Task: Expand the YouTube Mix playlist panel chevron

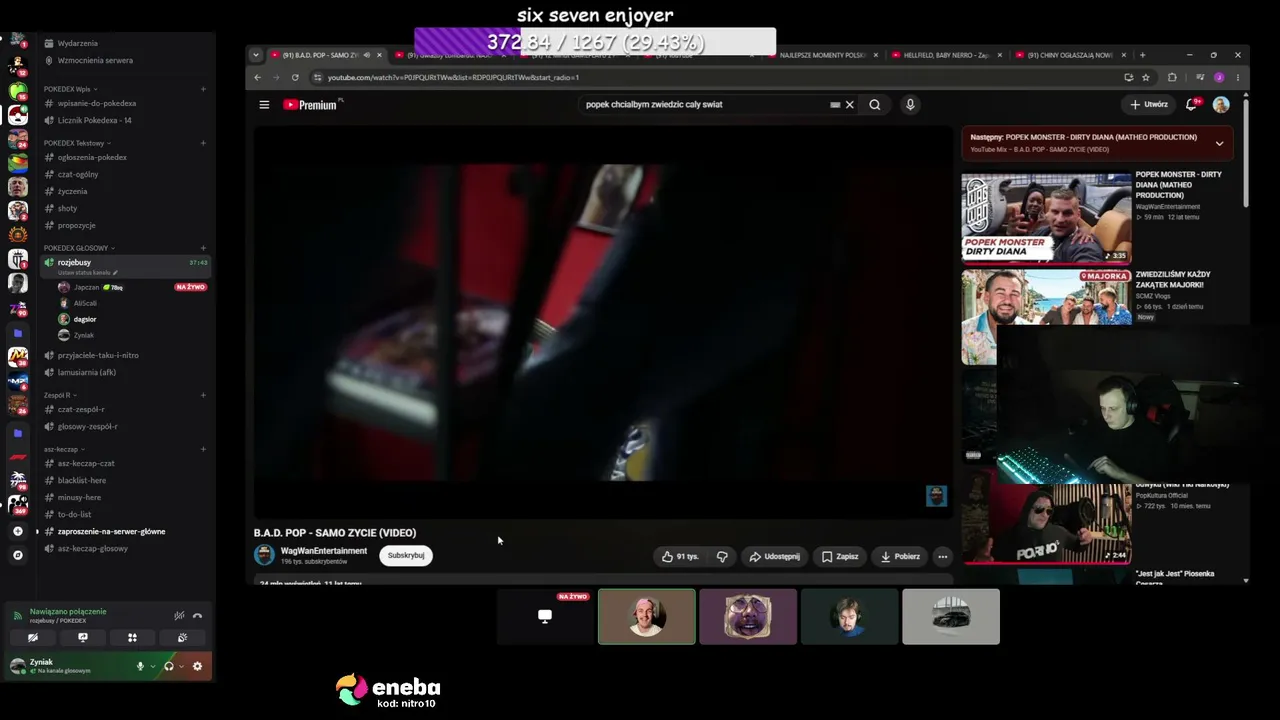Action: 1219,143
